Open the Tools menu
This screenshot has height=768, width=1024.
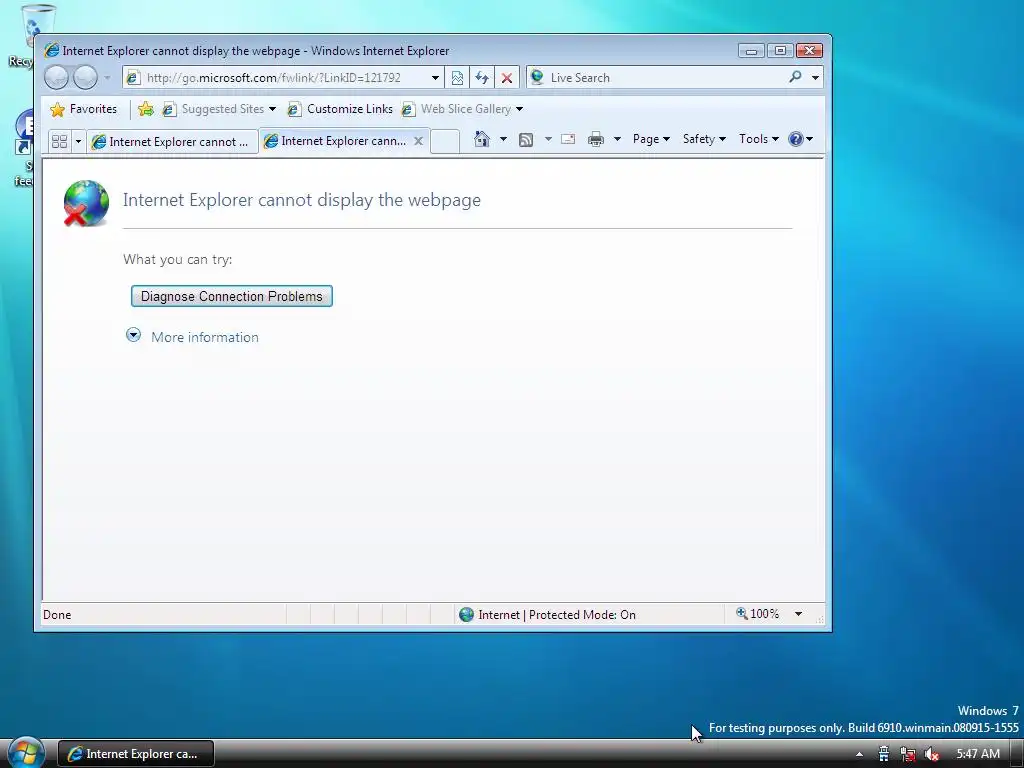758,139
